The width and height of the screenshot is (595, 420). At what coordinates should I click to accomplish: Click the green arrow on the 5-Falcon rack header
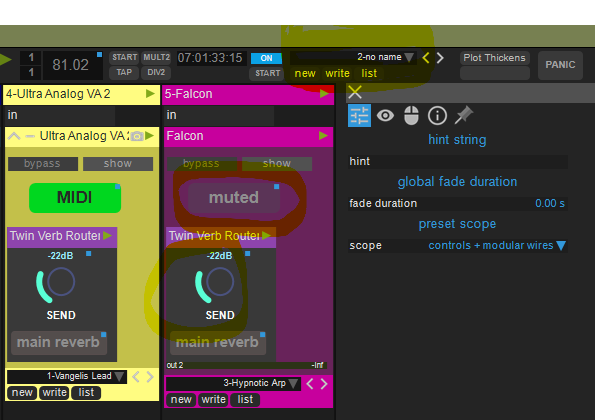[324, 94]
